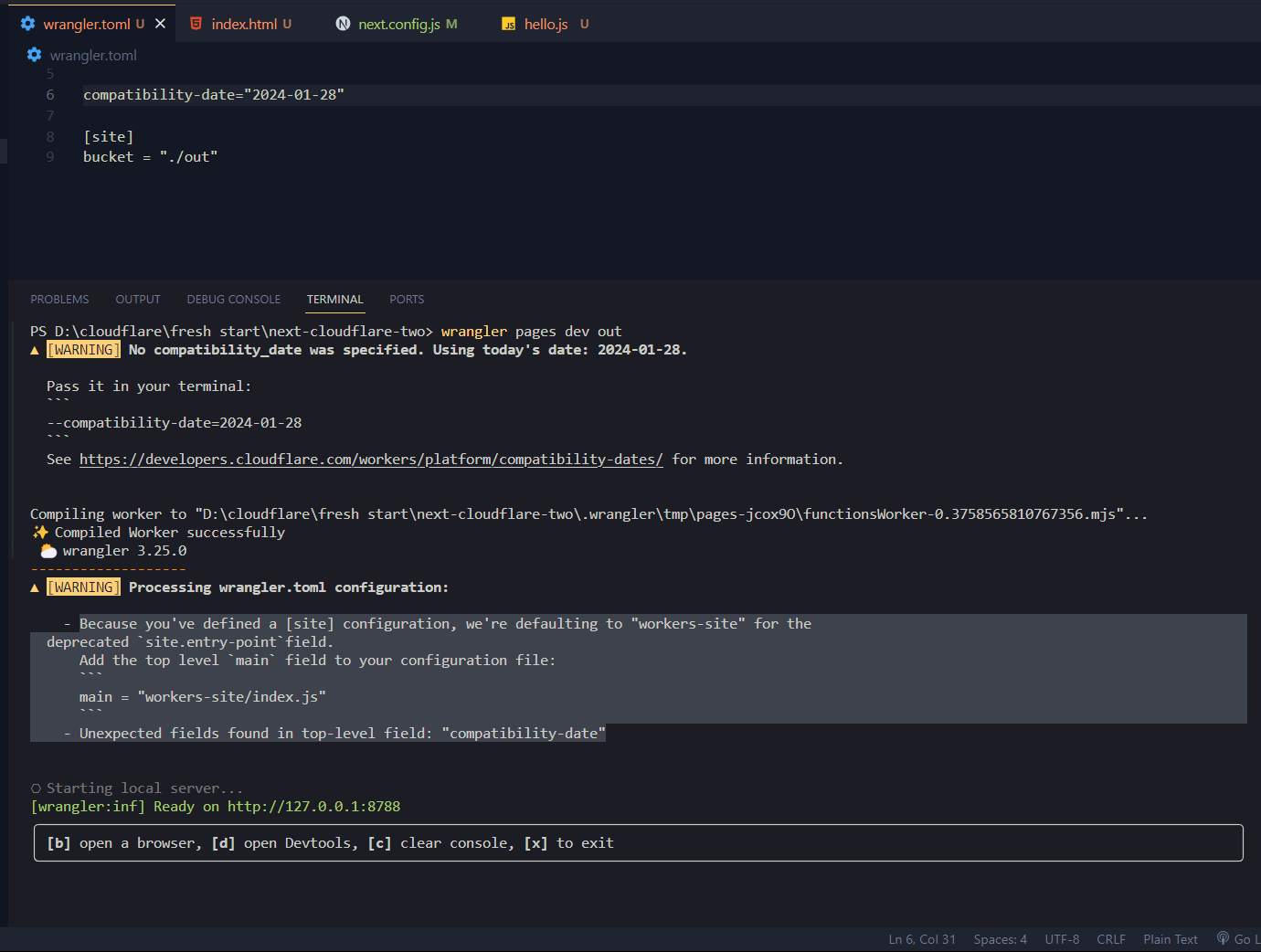1261x952 pixels.
Task: Click the Go Live broadcast icon in status bar
Action: tap(1223, 938)
